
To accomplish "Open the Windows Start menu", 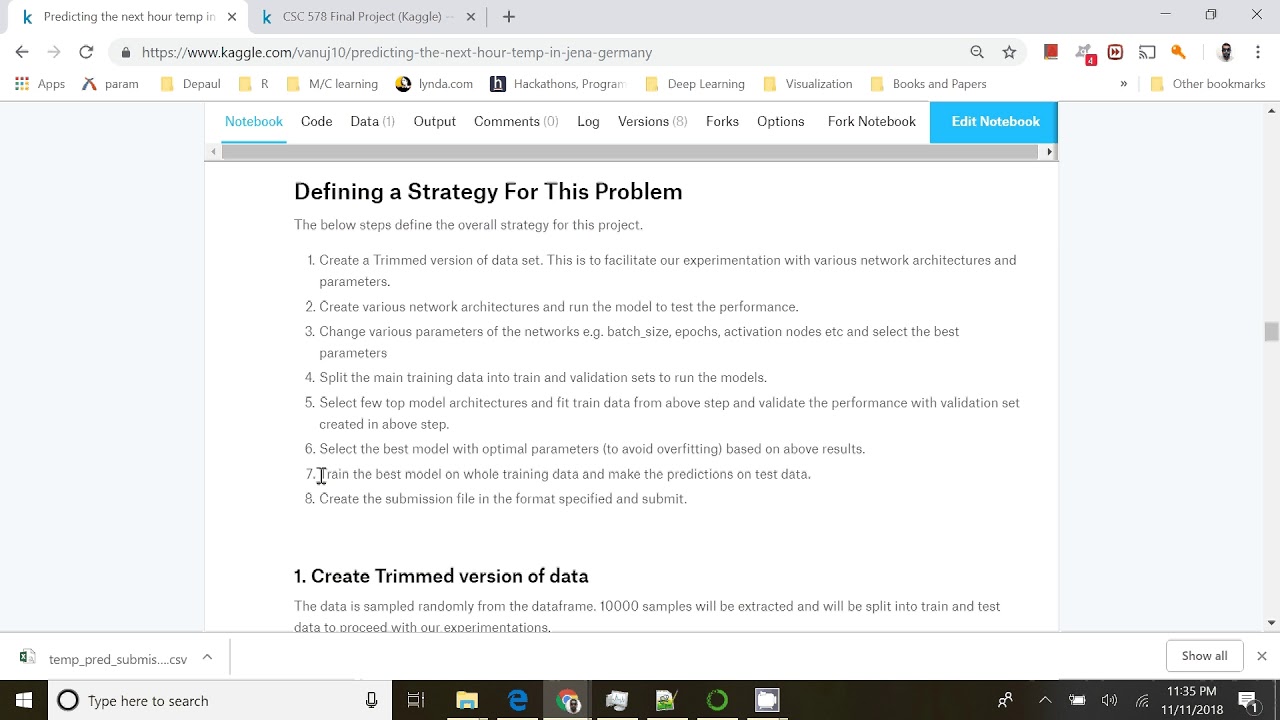I will click(24, 700).
